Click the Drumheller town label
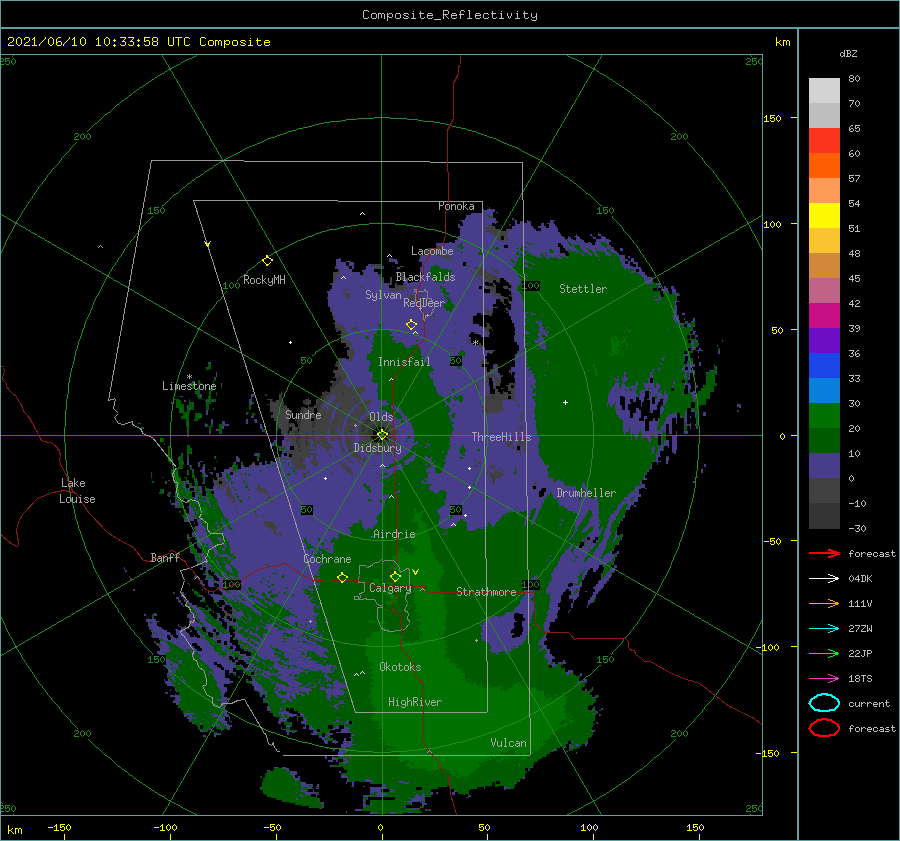Viewport: 900px width, 841px height. 585,493
